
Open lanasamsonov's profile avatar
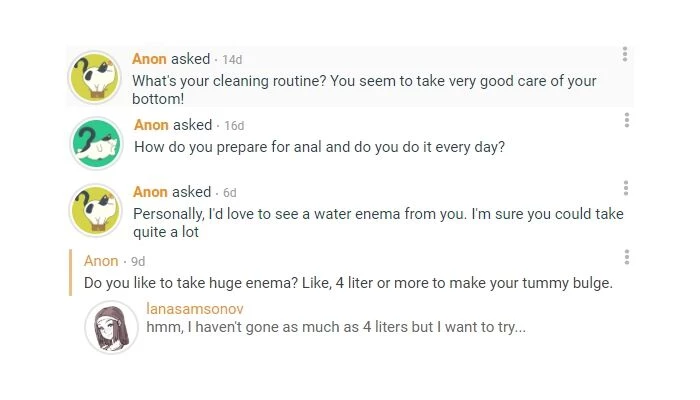pyautogui.click(x=111, y=326)
